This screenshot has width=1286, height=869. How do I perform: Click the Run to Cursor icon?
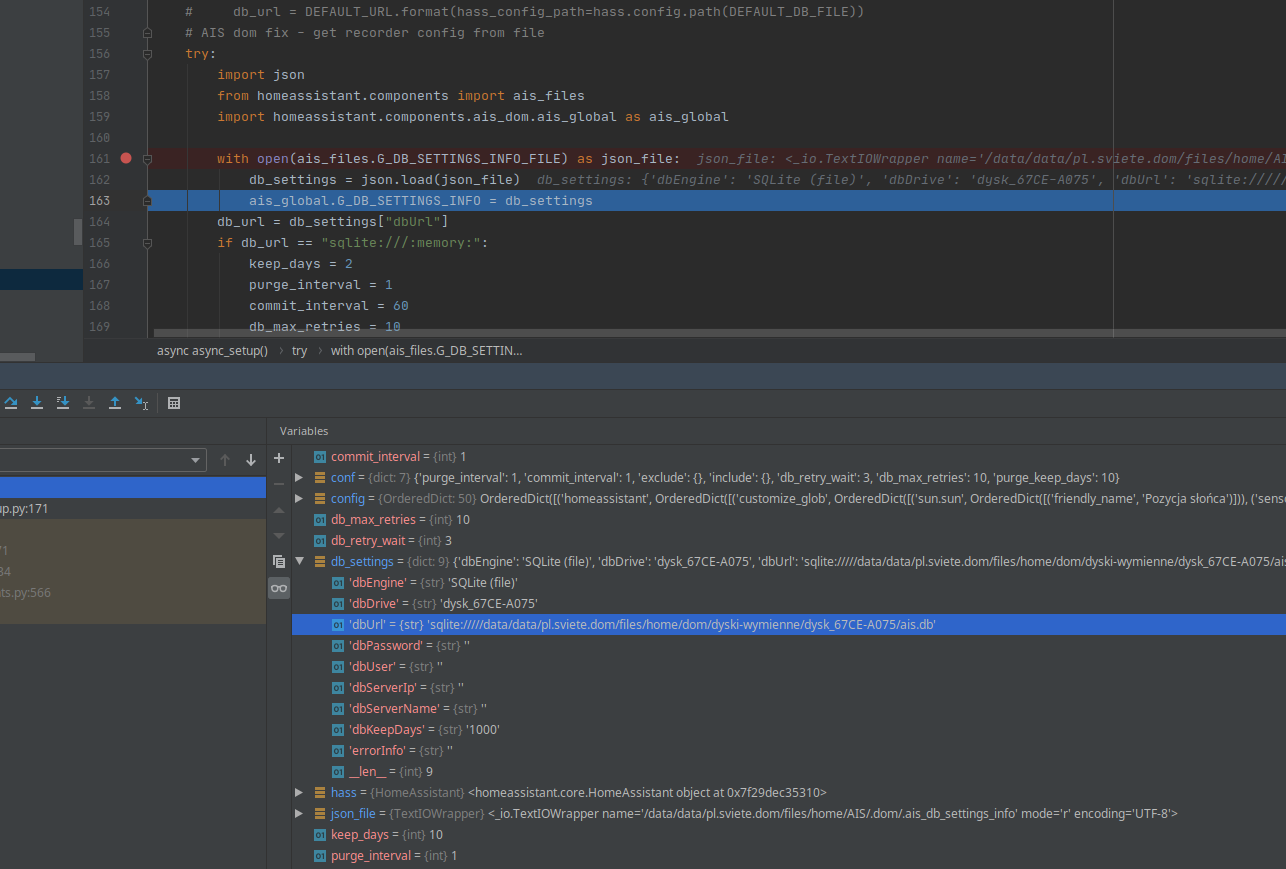coord(141,403)
